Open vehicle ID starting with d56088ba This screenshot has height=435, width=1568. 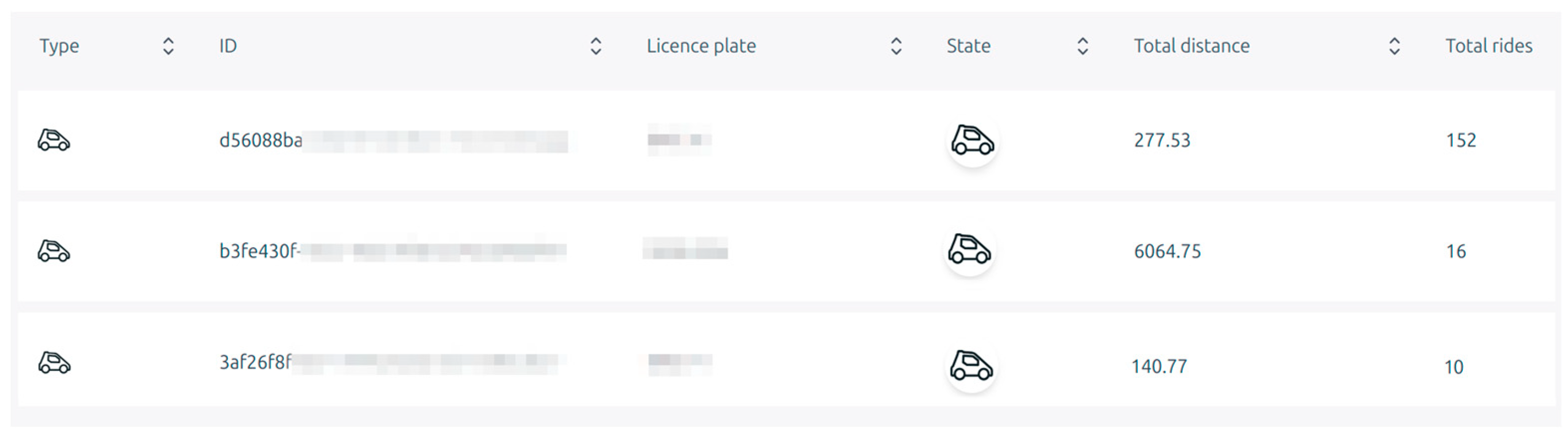[x=261, y=141]
